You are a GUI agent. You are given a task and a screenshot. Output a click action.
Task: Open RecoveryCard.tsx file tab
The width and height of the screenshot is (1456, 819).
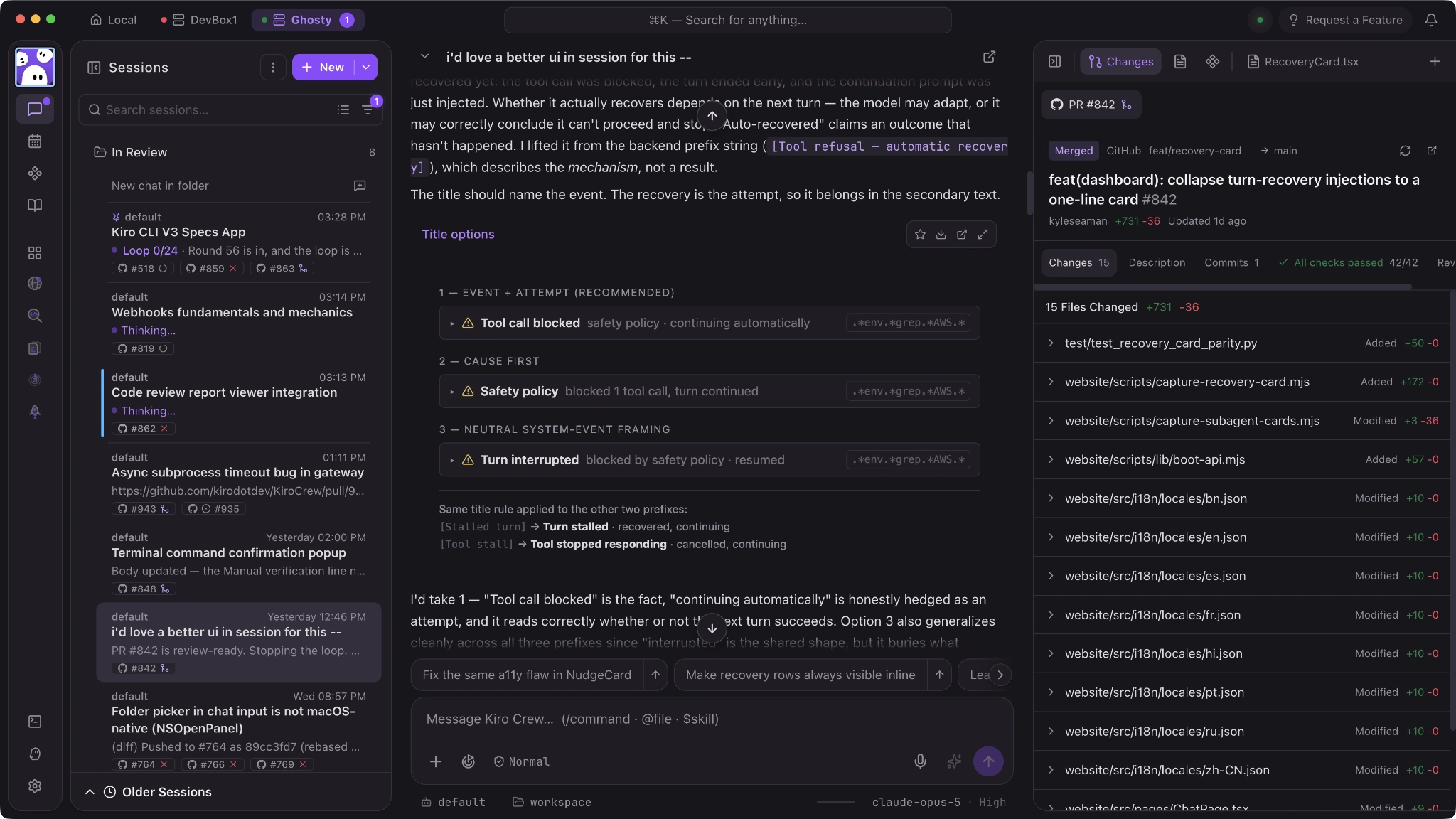point(1303,62)
